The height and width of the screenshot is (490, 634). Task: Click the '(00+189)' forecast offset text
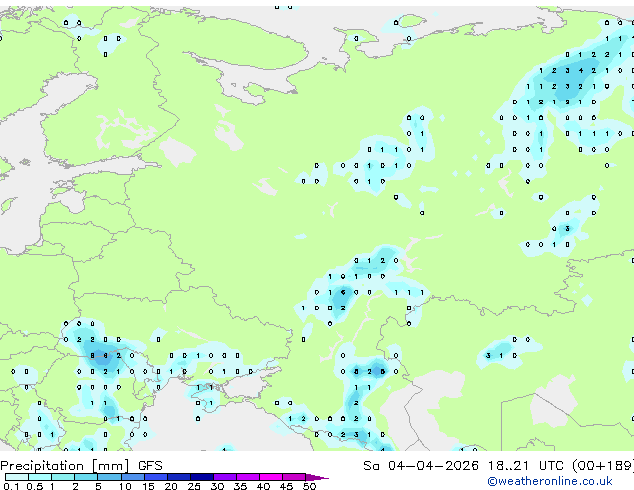click(x=602, y=466)
